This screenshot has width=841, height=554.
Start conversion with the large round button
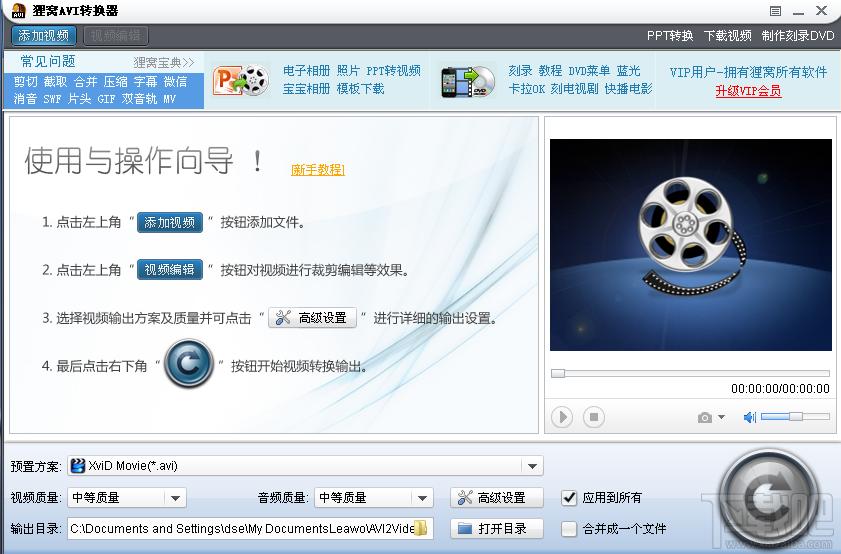click(768, 499)
